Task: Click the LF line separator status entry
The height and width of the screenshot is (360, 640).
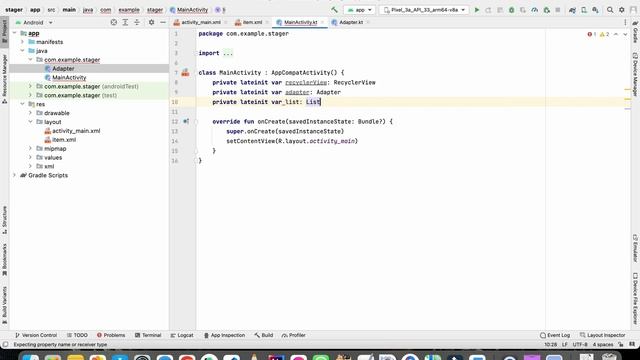Action: (565, 344)
